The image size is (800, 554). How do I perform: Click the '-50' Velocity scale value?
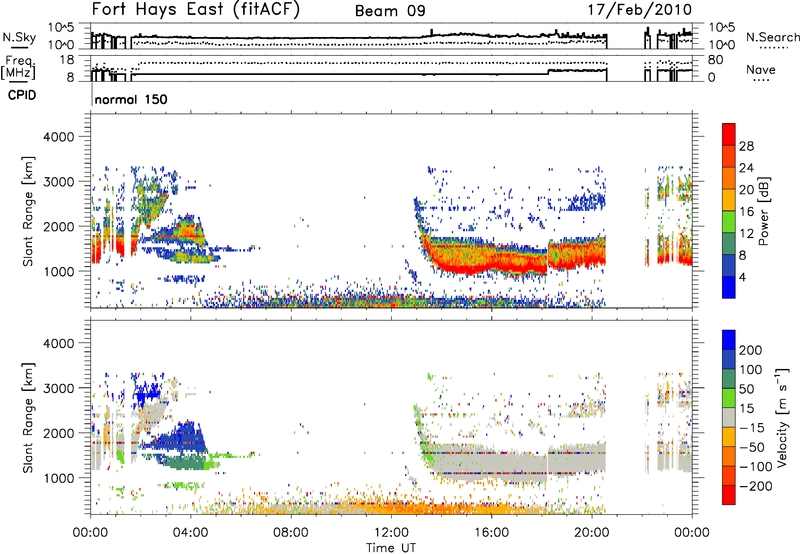tap(753, 447)
